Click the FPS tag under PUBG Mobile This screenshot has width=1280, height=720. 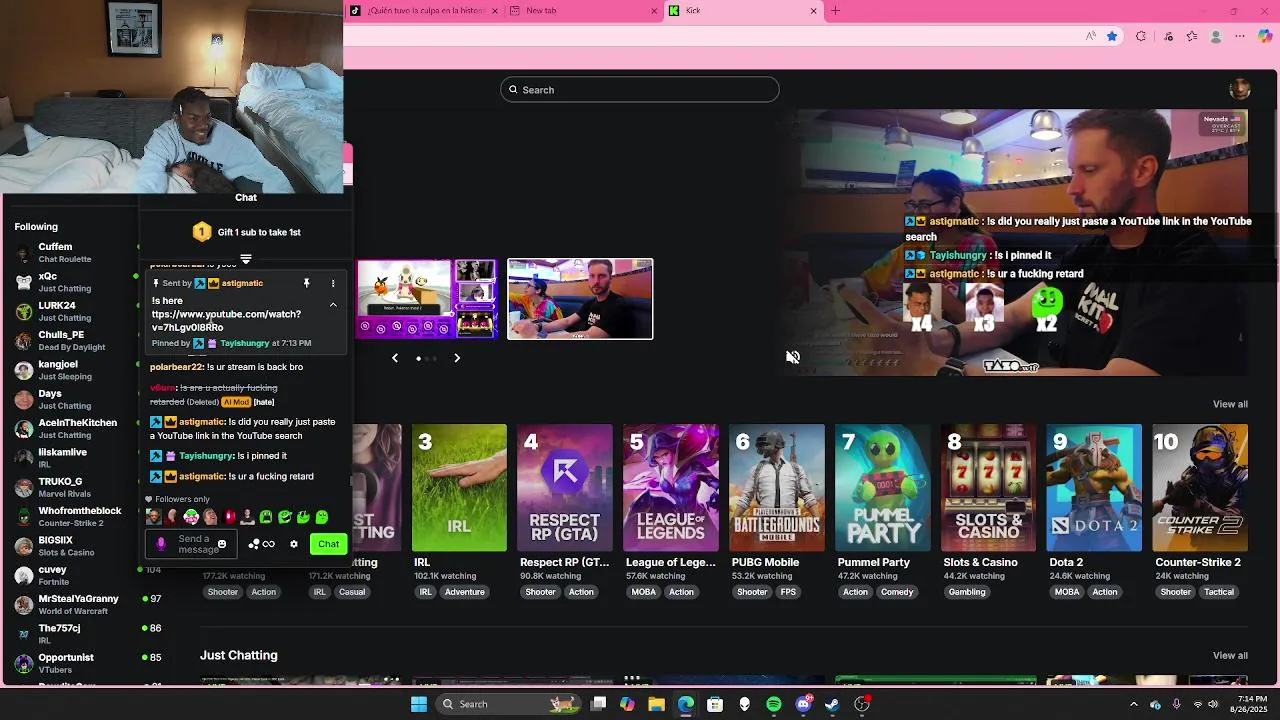tap(788, 592)
